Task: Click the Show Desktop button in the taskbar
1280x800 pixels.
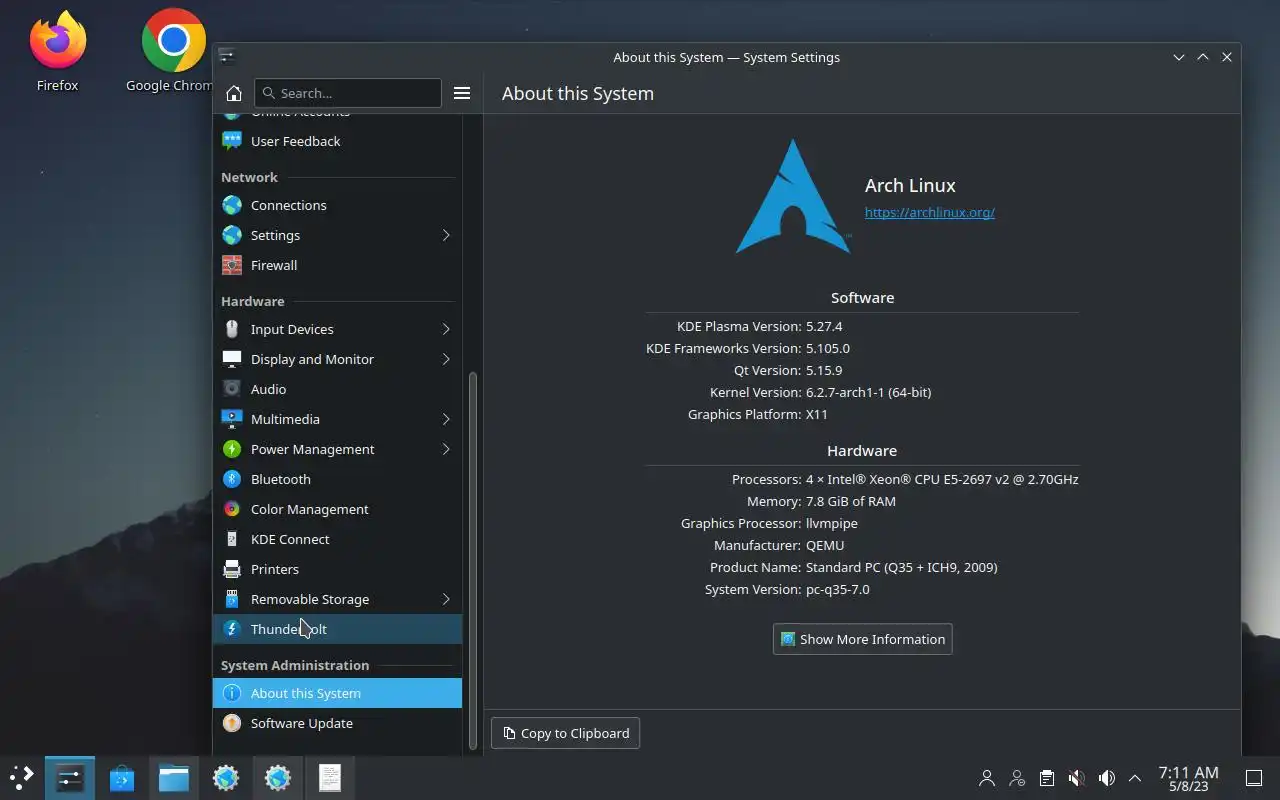Action: (x=1253, y=777)
